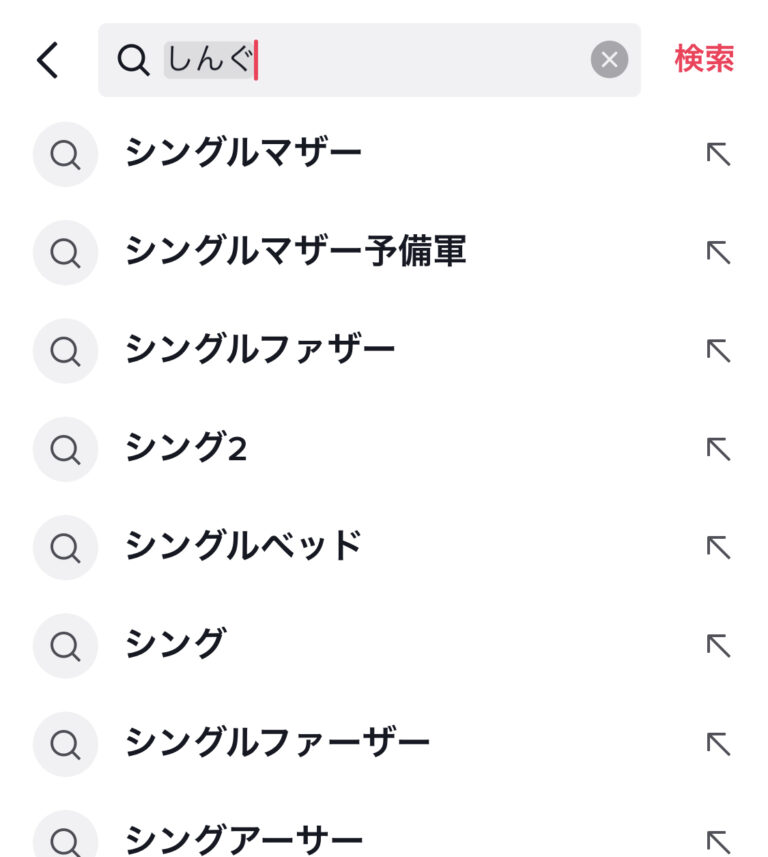The height and width of the screenshot is (857, 768).
Task: Tap the arrow icon on the シング row
Action: pos(718,644)
